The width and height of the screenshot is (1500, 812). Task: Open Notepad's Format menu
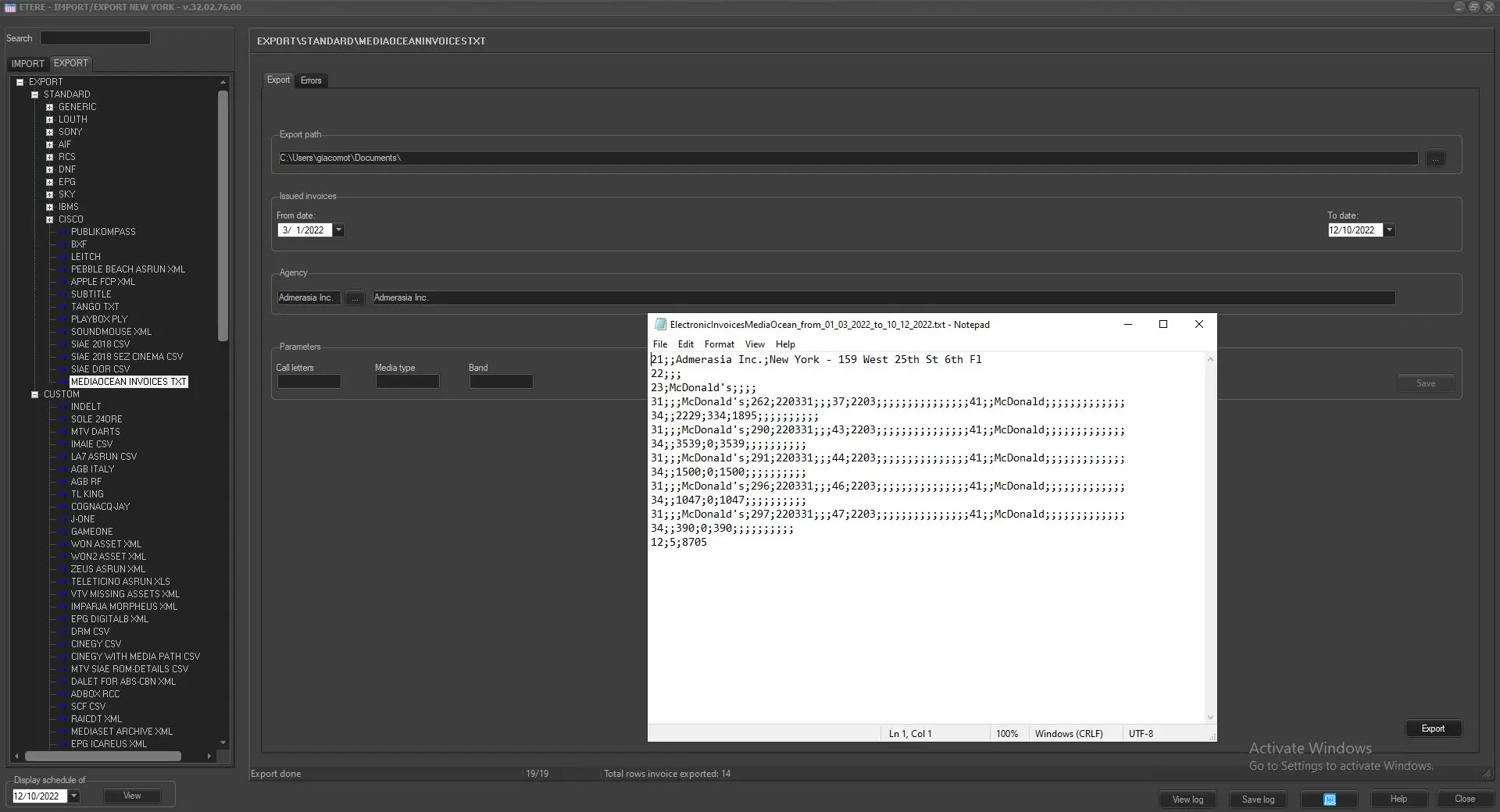(x=719, y=344)
